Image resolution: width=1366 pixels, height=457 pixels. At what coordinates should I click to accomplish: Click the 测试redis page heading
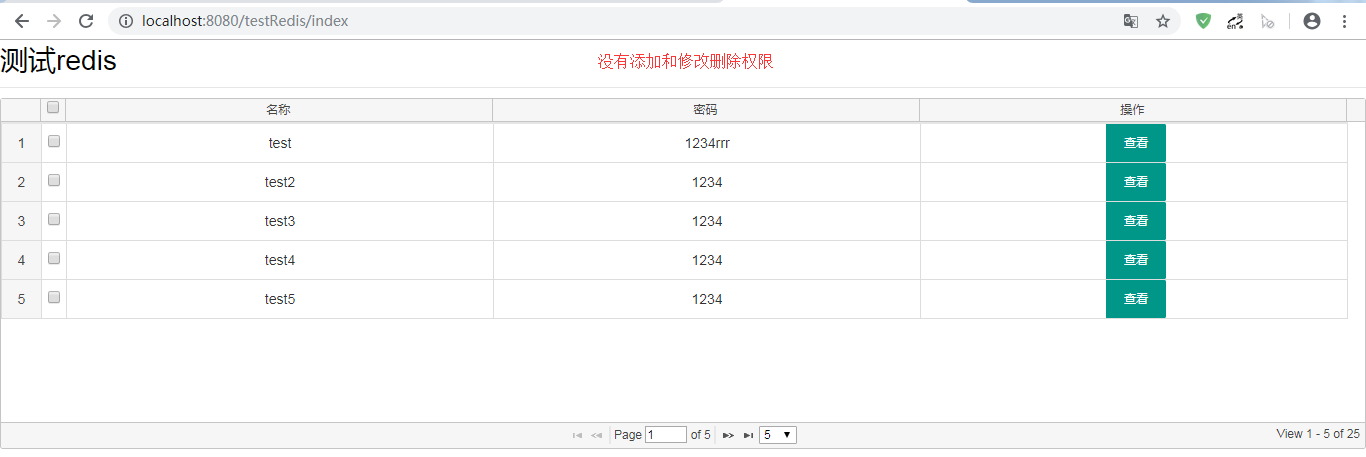coord(58,61)
